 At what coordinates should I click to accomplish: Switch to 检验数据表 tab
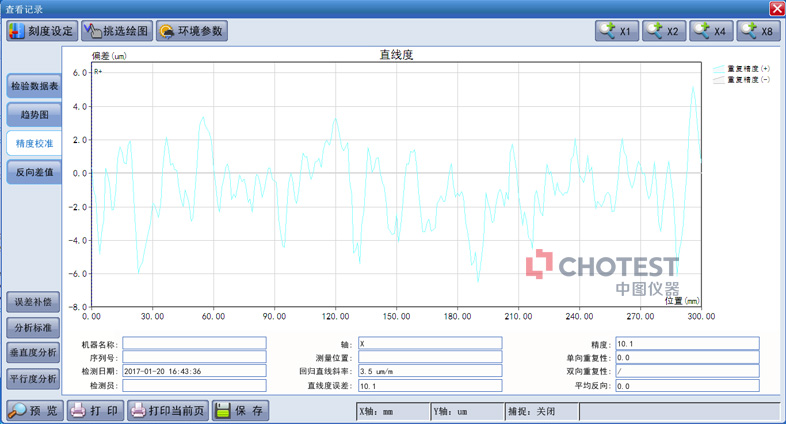point(33,86)
